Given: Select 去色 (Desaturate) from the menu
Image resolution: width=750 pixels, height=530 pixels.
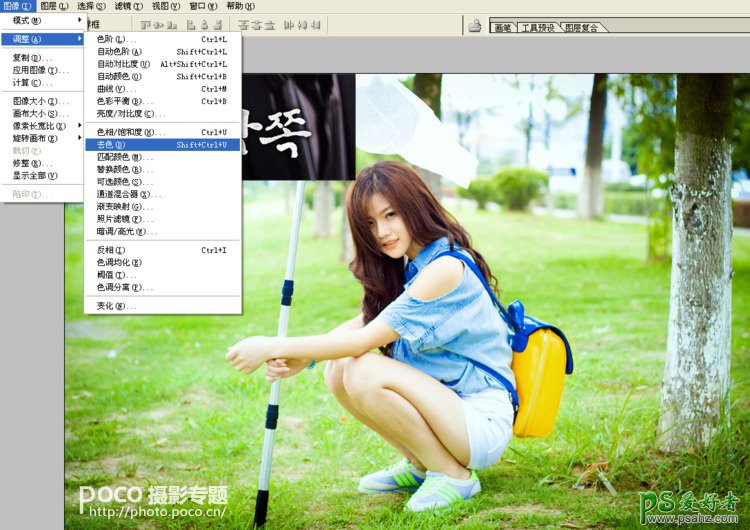Looking at the screenshot, I should pyautogui.click(x=112, y=145).
